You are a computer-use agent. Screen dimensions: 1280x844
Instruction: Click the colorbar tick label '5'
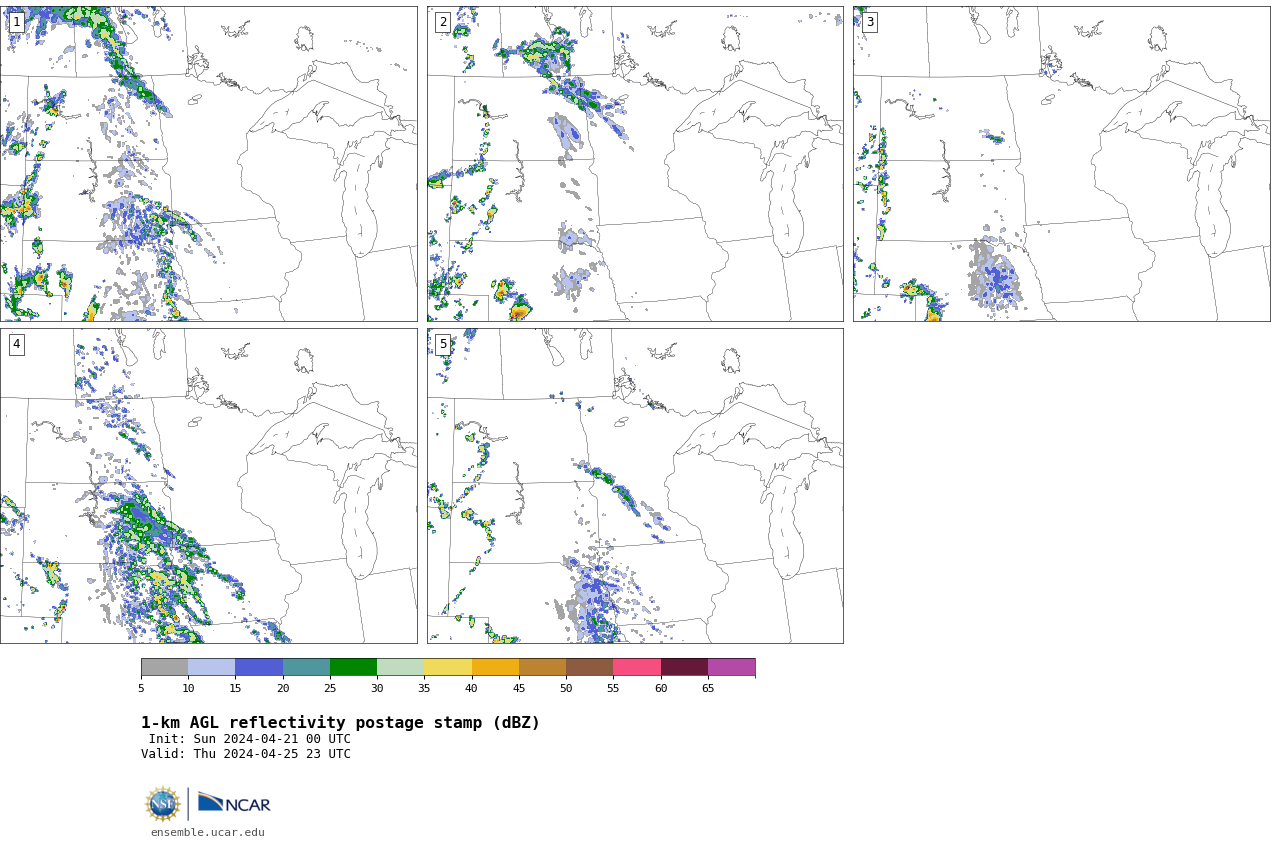point(141,688)
